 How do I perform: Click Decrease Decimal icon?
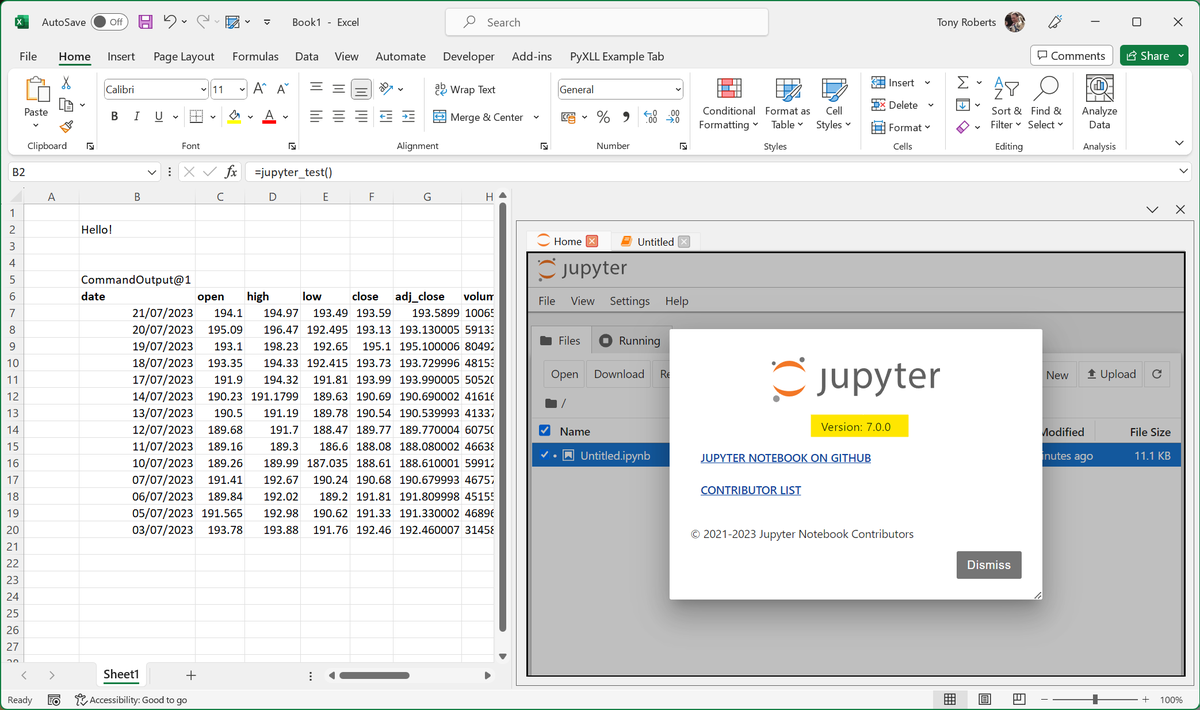point(673,117)
